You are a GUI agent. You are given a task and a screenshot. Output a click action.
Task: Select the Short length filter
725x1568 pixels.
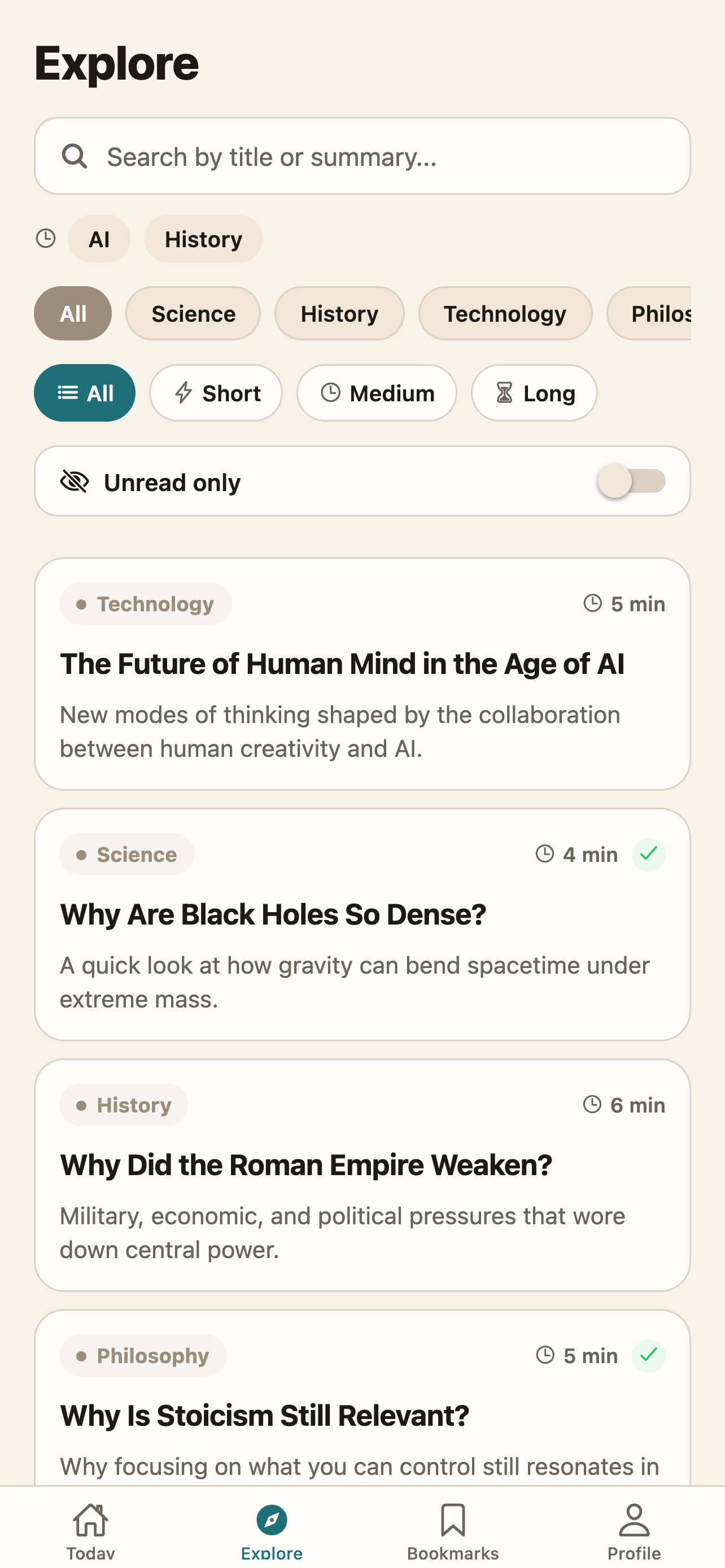tap(216, 393)
